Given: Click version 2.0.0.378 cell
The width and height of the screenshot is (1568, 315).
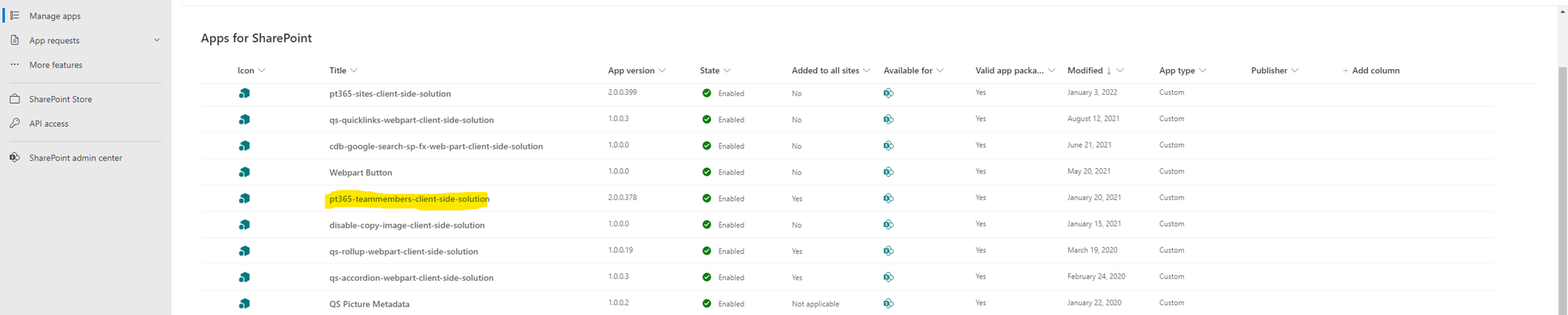Looking at the screenshot, I should [622, 197].
